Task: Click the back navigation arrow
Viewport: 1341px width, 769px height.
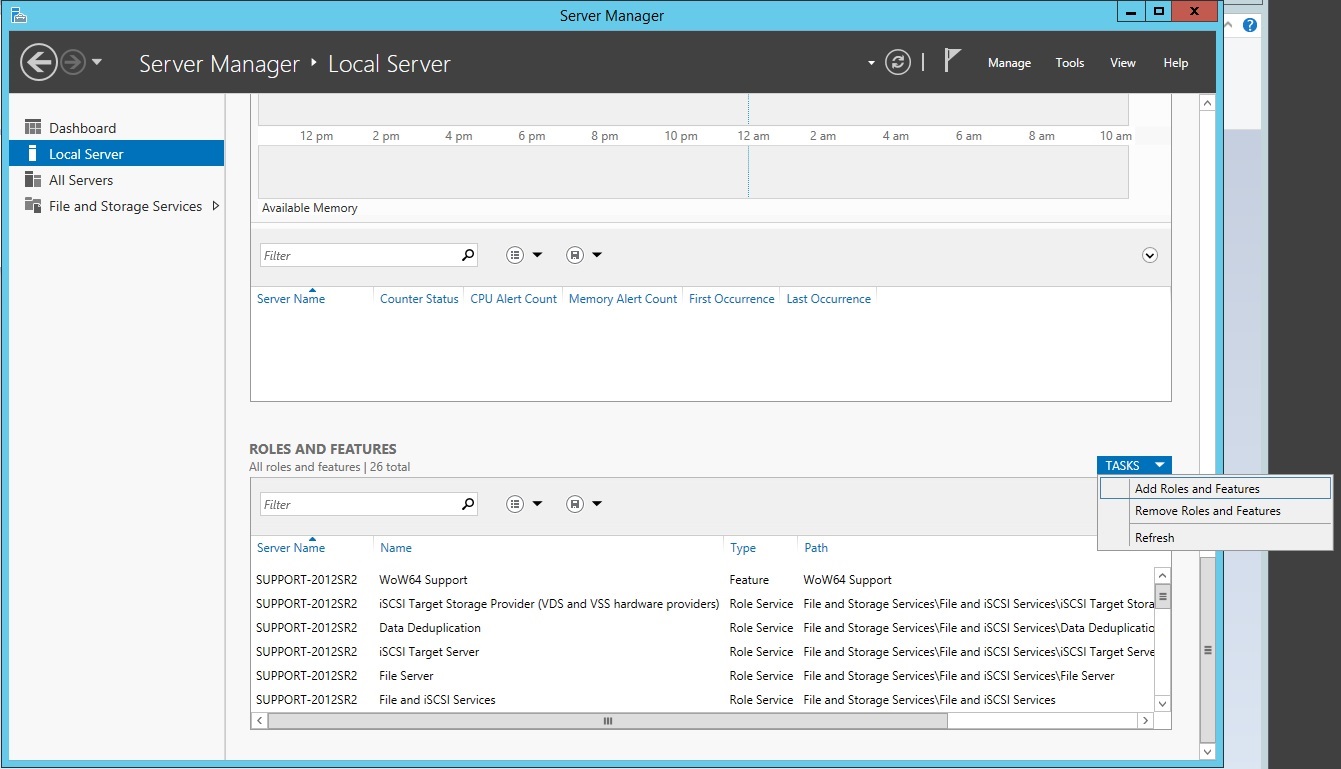Action: click(38, 63)
